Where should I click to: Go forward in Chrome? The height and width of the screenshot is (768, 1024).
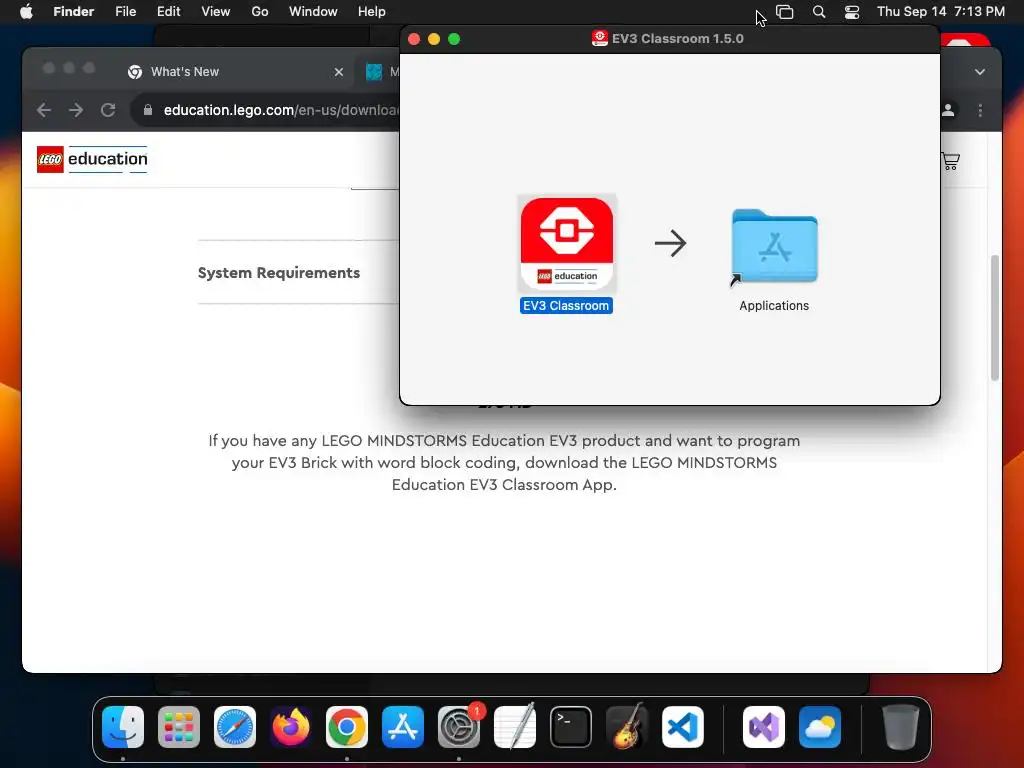(x=76, y=110)
